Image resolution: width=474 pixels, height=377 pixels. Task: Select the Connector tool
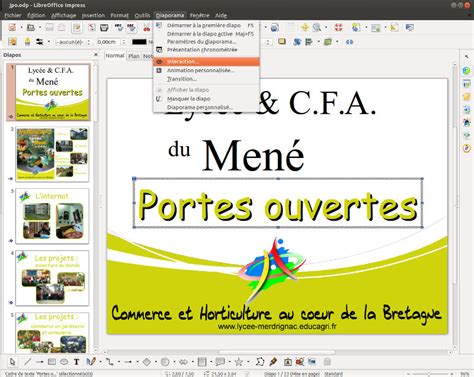tap(110, 361)
